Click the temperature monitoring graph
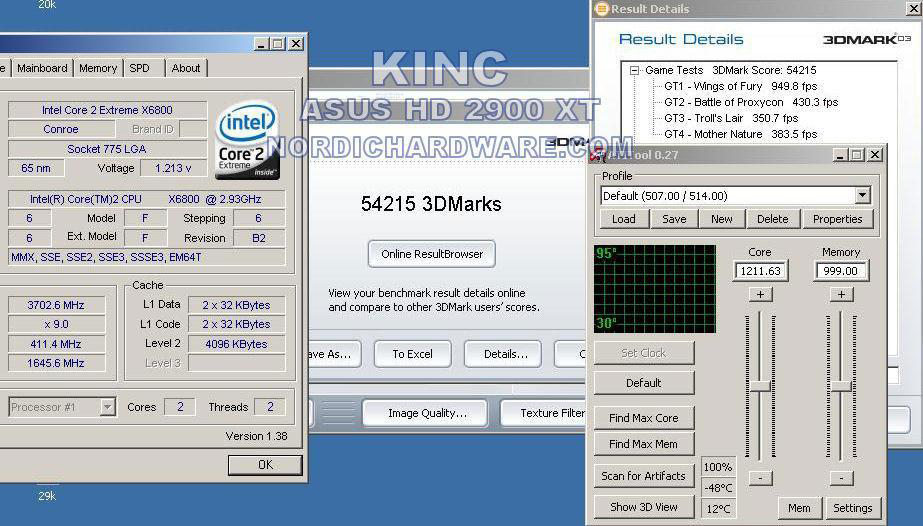 653,289
